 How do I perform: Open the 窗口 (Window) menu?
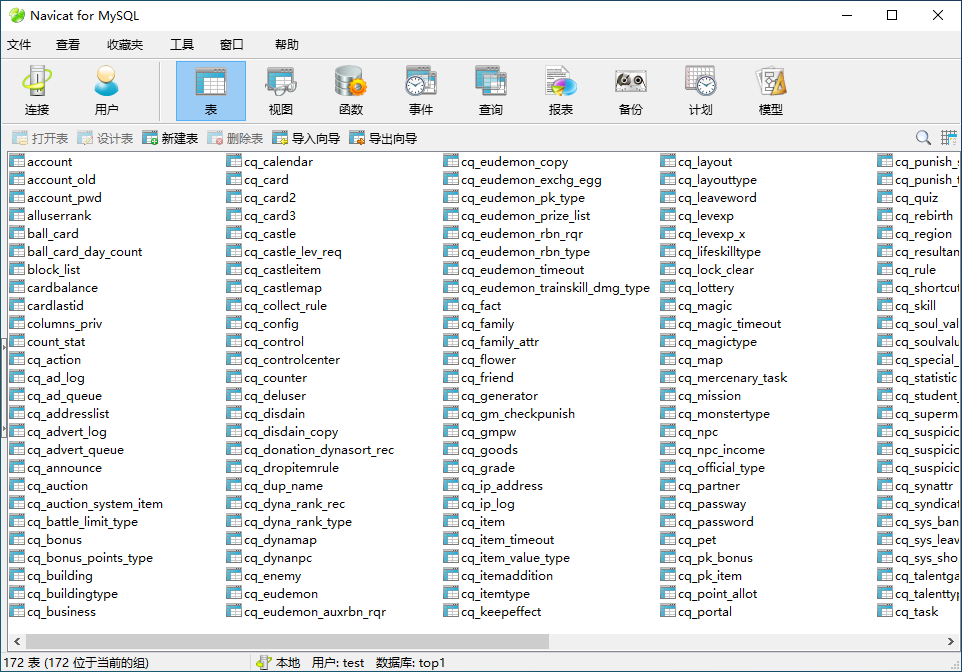(x=231, y=45)
